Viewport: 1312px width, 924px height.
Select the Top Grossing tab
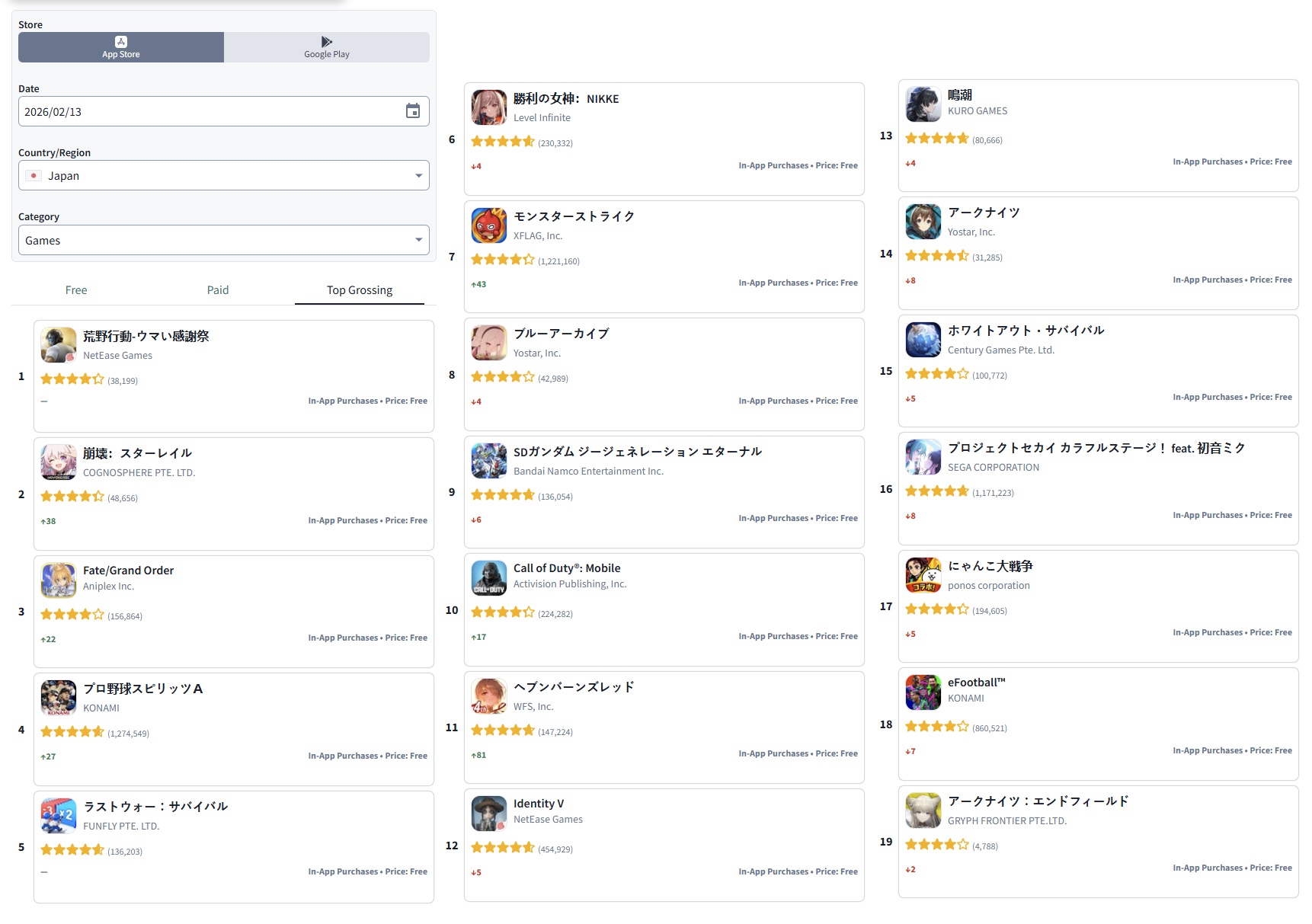pyautogui.click(x=360, y=289)
